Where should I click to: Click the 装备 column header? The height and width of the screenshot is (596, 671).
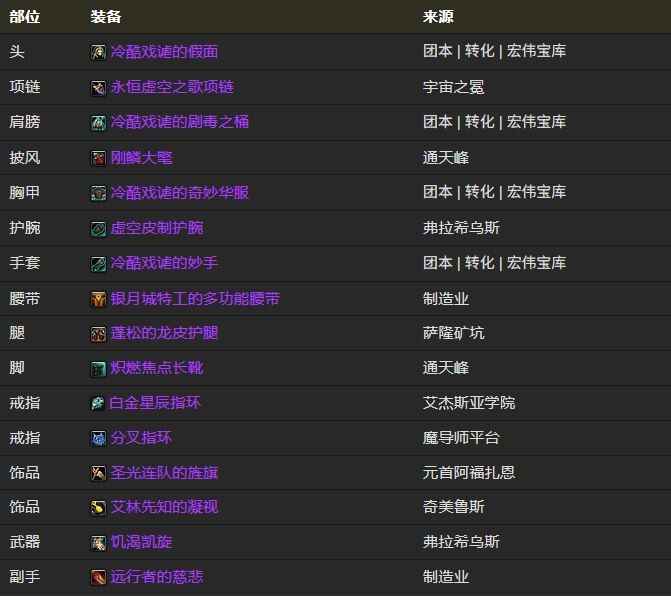[x=106, y=17]
